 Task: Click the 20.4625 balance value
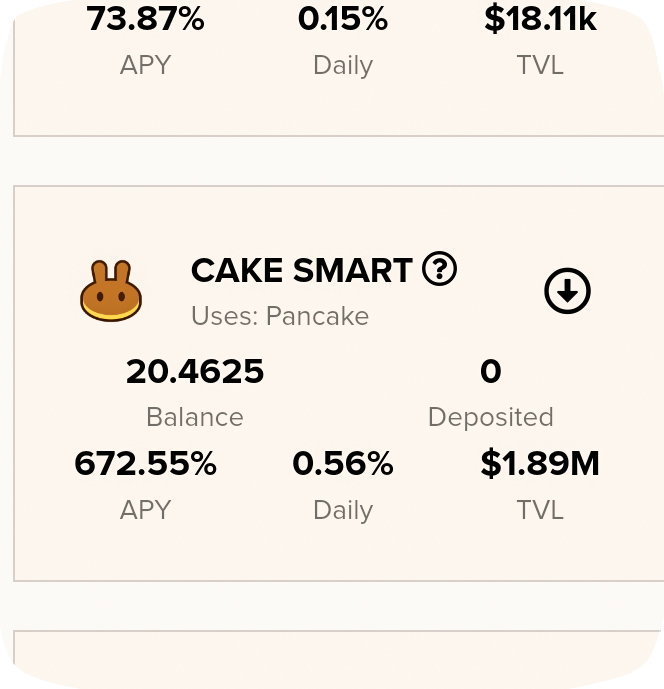click(195, 371)
